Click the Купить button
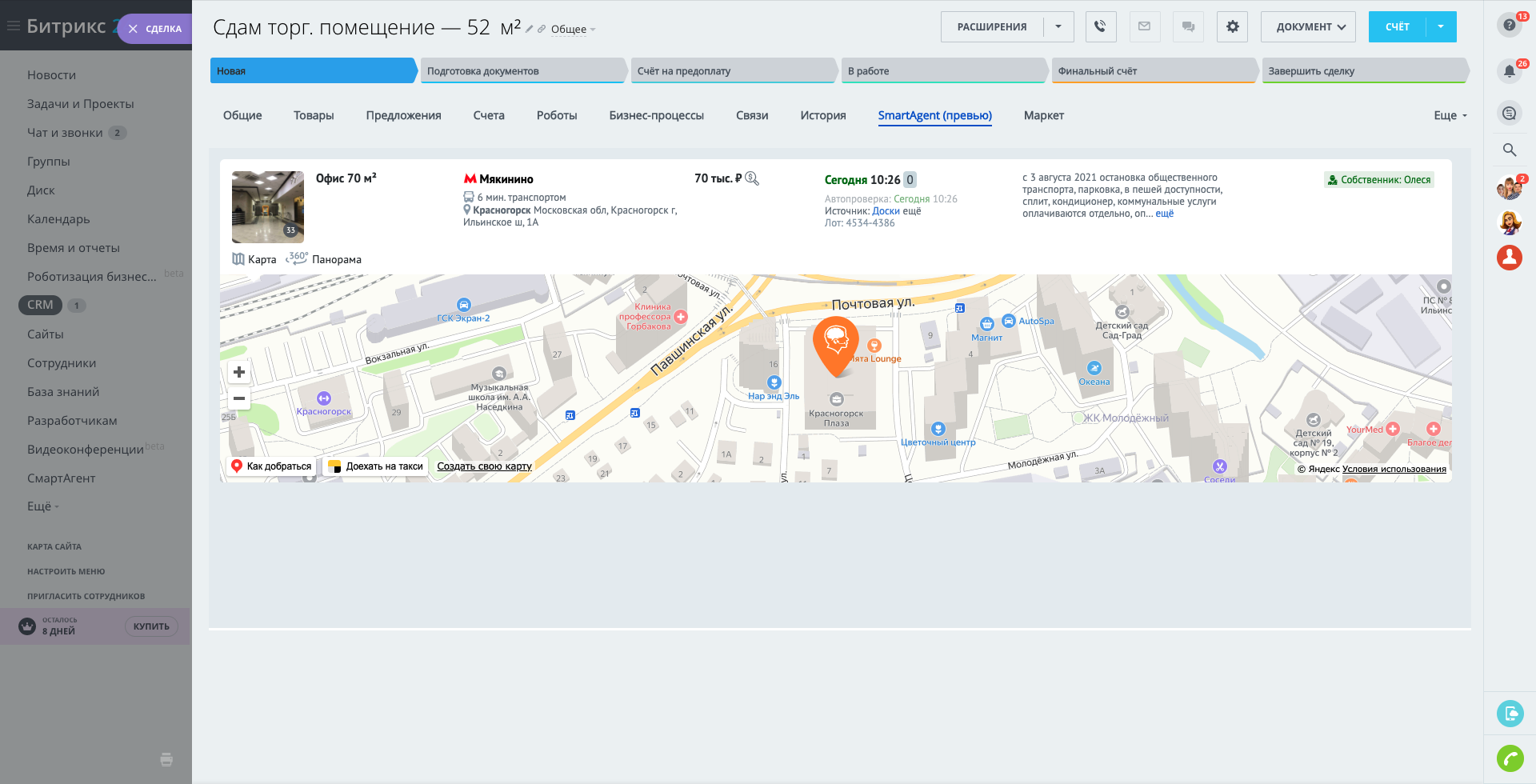Image resolution: width=1536 pixels, height=784 pixels. coord(151,626)
